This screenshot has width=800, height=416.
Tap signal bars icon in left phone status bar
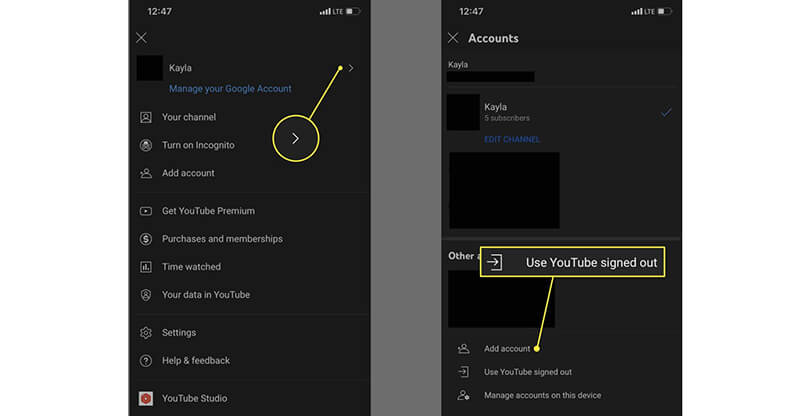[325, 11]
